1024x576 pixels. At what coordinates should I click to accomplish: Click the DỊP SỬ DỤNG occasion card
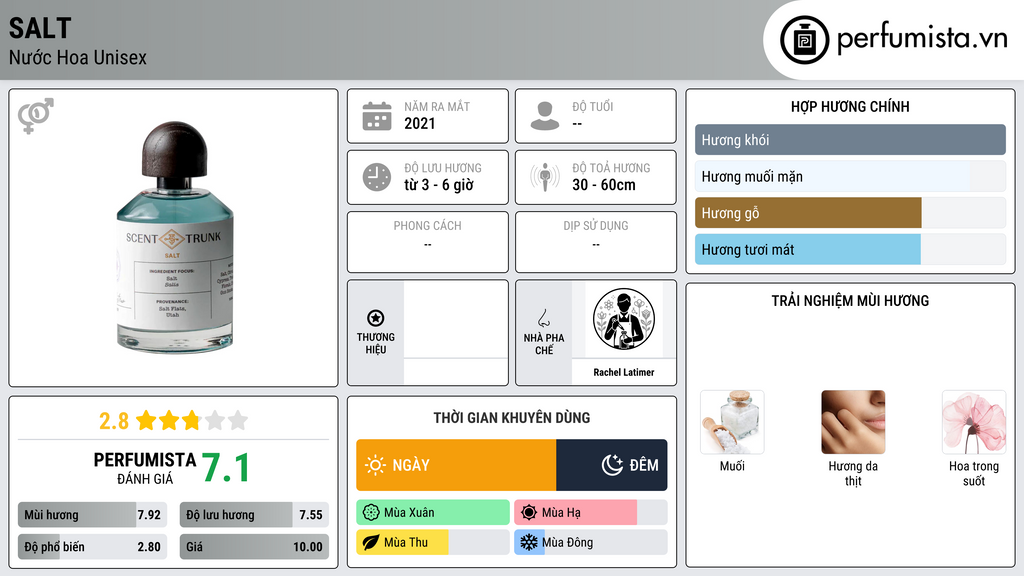[596, 242]
